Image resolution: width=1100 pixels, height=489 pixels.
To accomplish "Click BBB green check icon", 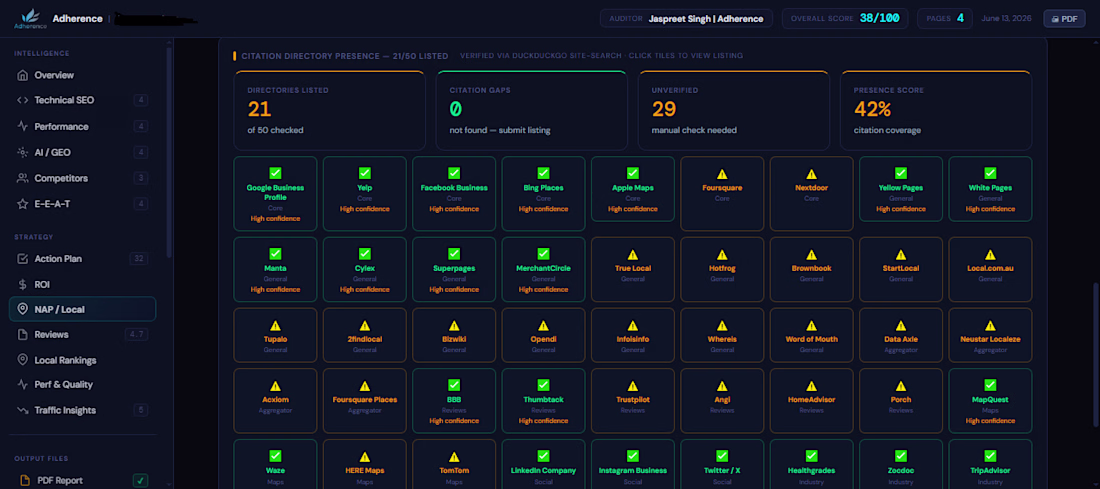I will (x=454, y=385).
